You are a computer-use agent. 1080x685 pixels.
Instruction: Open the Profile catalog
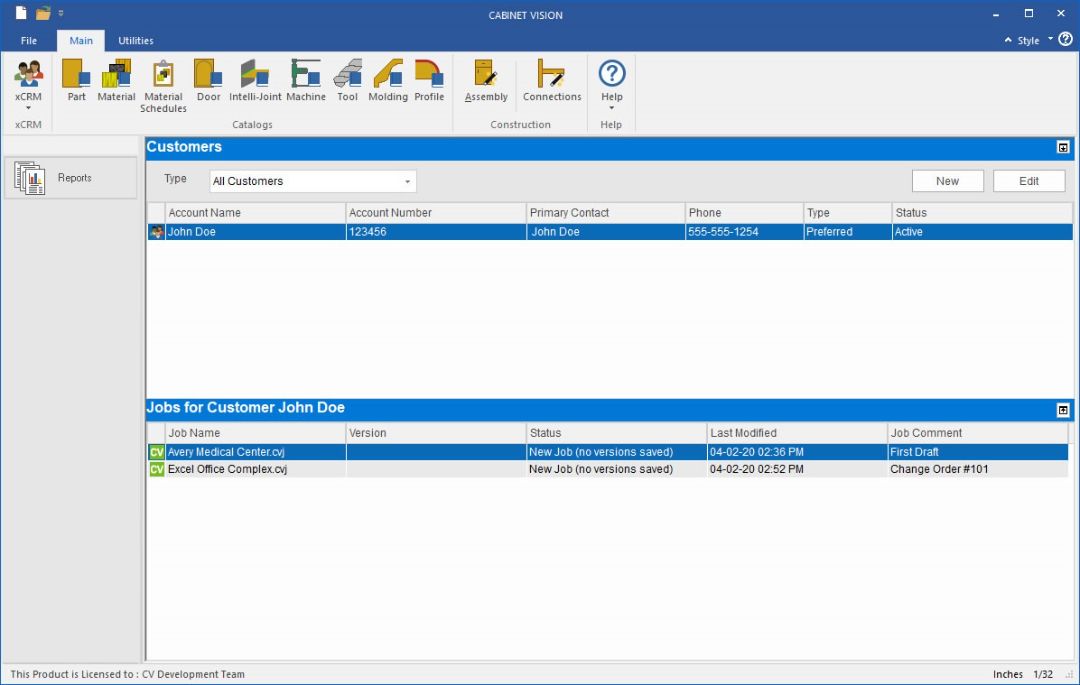(x=429, y=81)
